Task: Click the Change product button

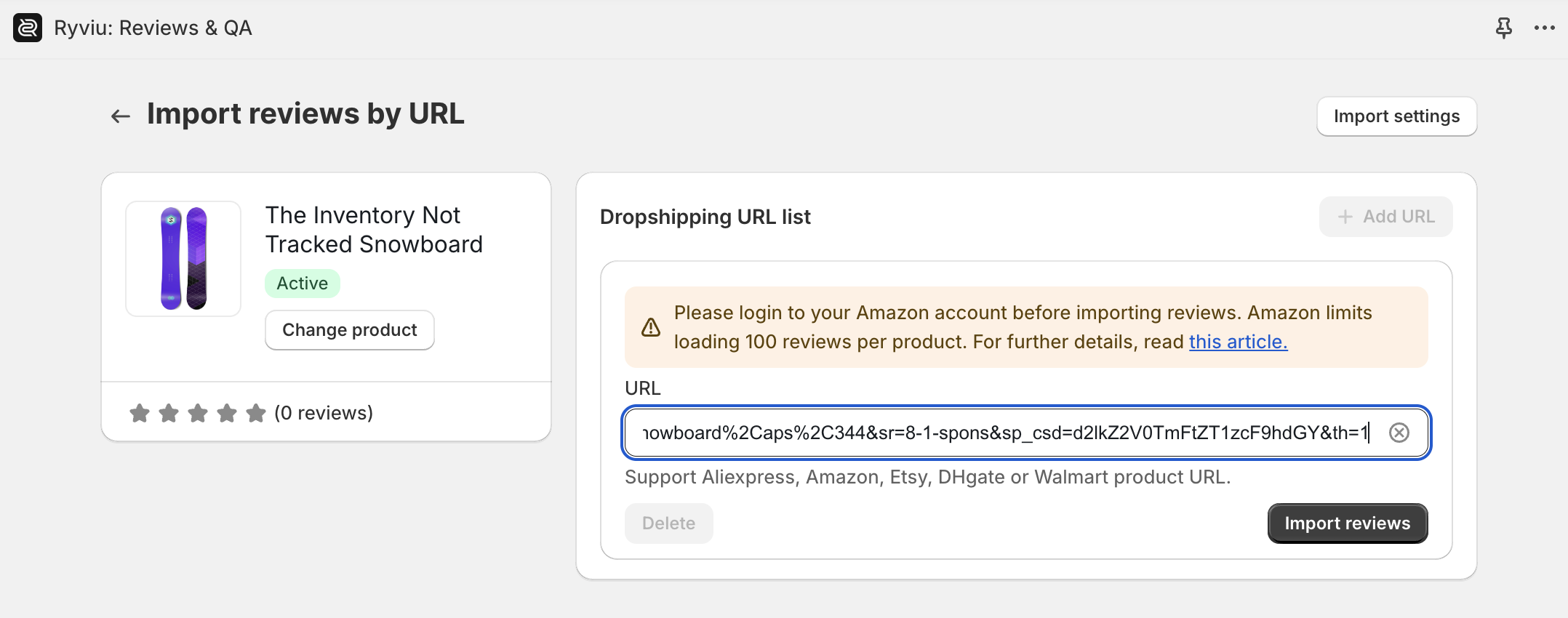Action: [350, 330]
